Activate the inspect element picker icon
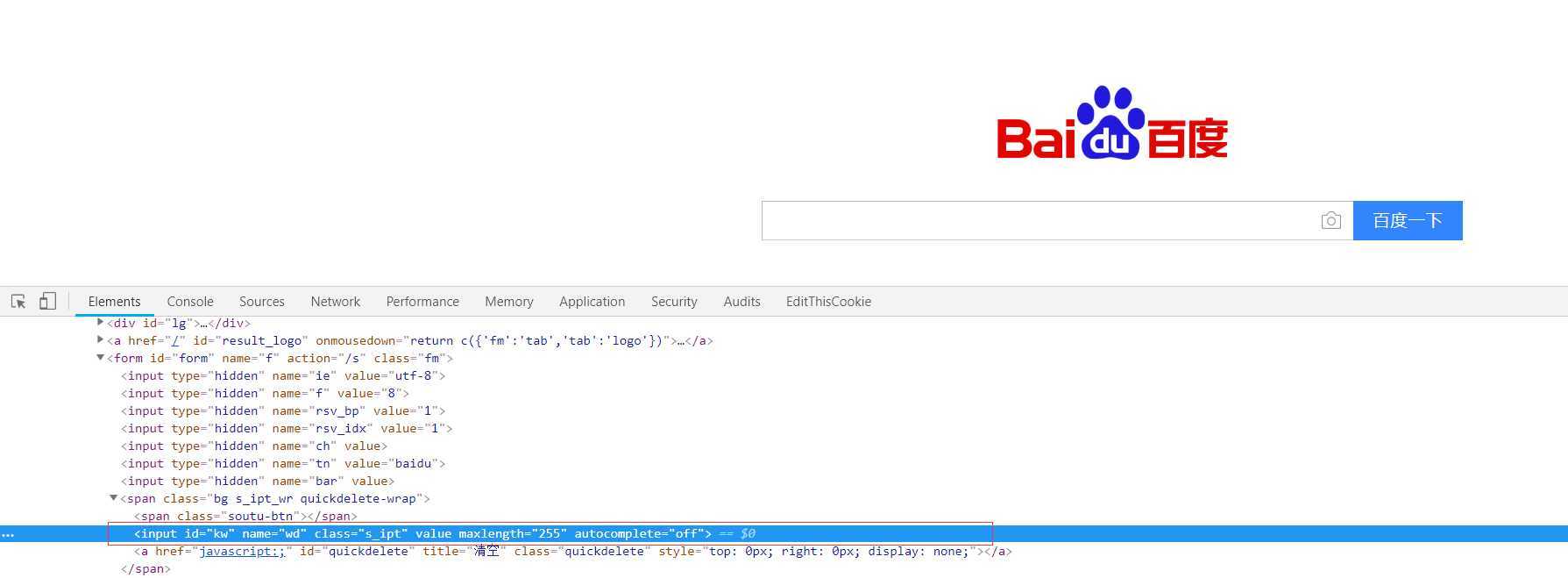The image size is (1568, 578). pyautogui.click(x=18, y=301)
